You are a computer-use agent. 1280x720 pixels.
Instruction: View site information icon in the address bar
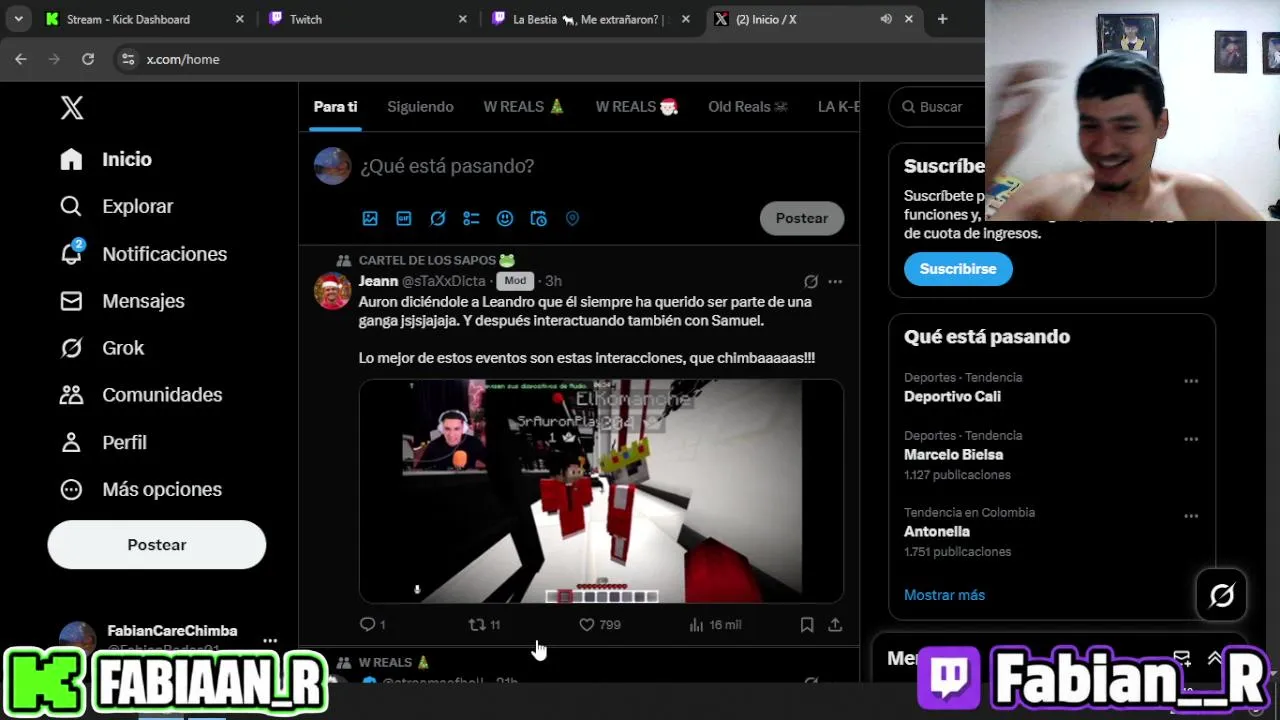coord(128,59)
